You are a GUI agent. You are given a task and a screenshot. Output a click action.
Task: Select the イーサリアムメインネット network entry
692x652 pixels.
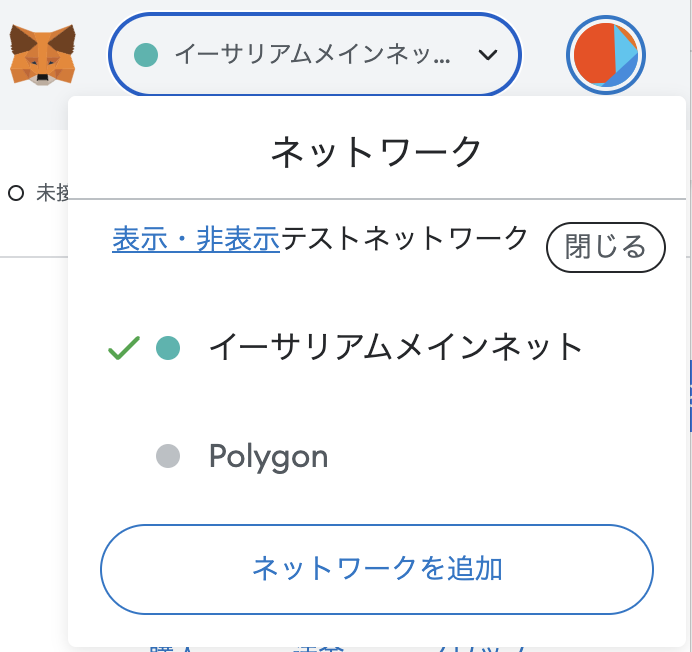click(376, 348)
